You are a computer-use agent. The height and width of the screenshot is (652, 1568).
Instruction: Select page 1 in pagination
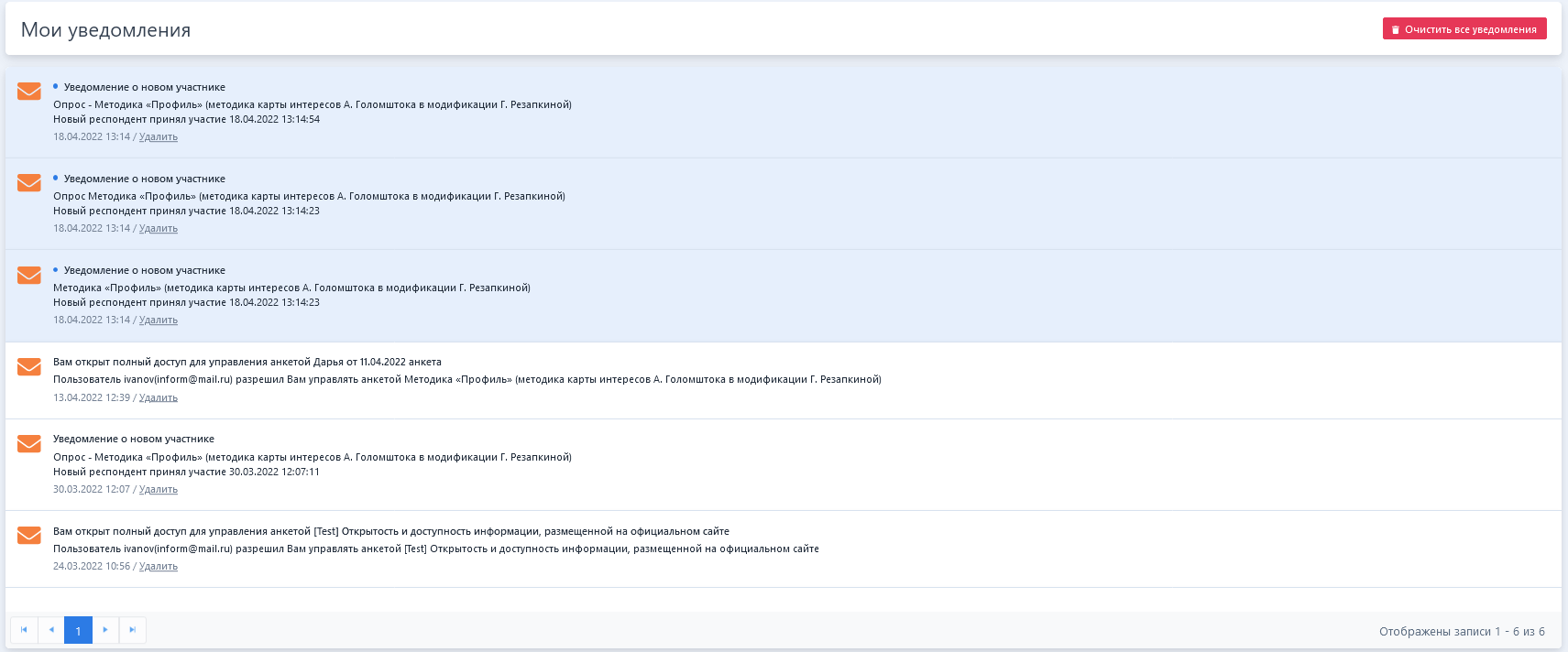tap(78, 630)
